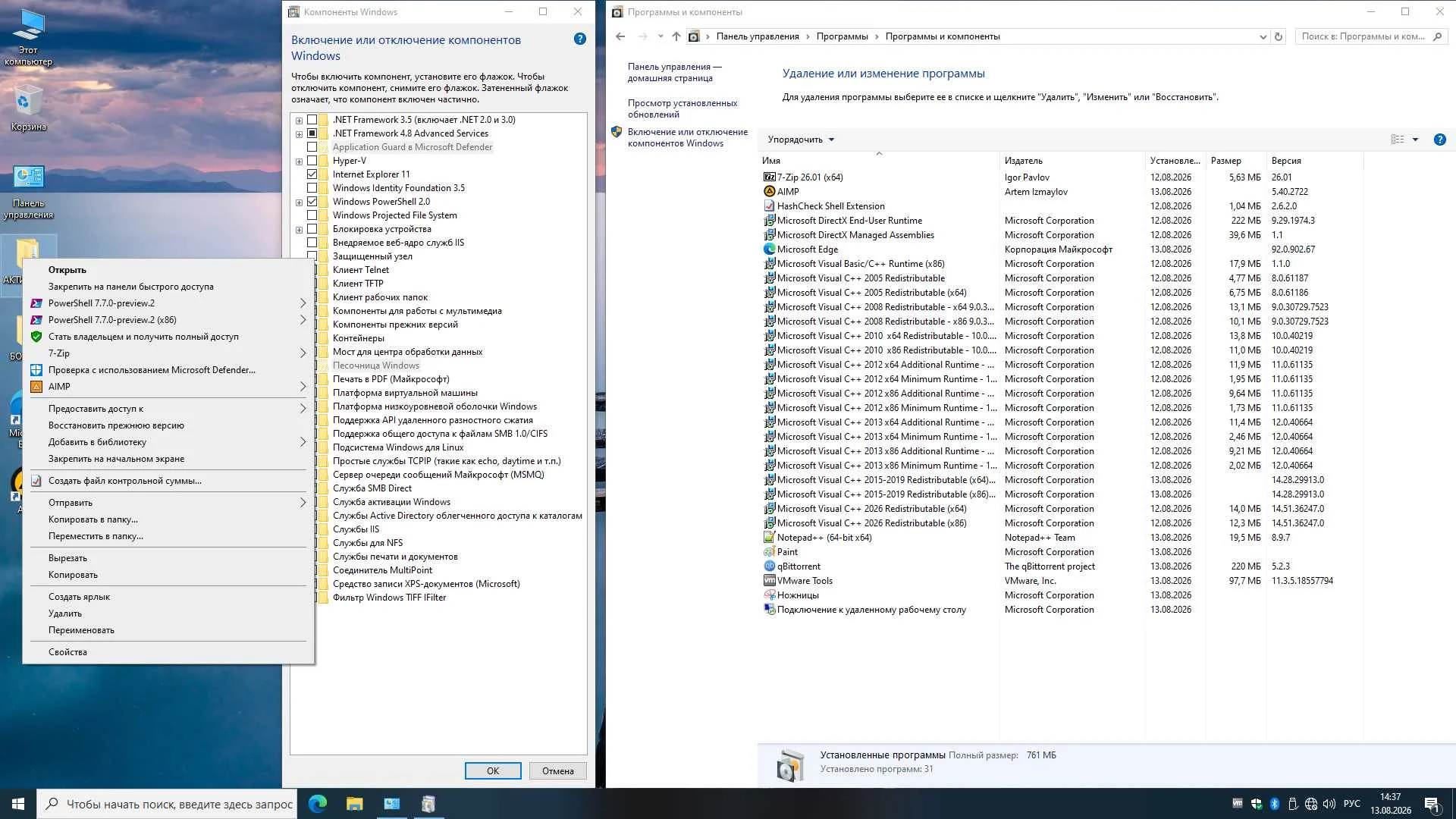Viewport: 1456px width, 819px height.
Task: Select the Microsoft Edge entry icon in programs list
Action: (769, 249)
